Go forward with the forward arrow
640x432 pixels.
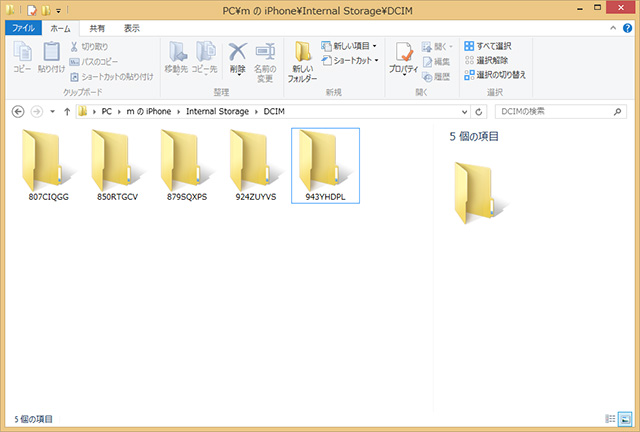pos(37,111)
